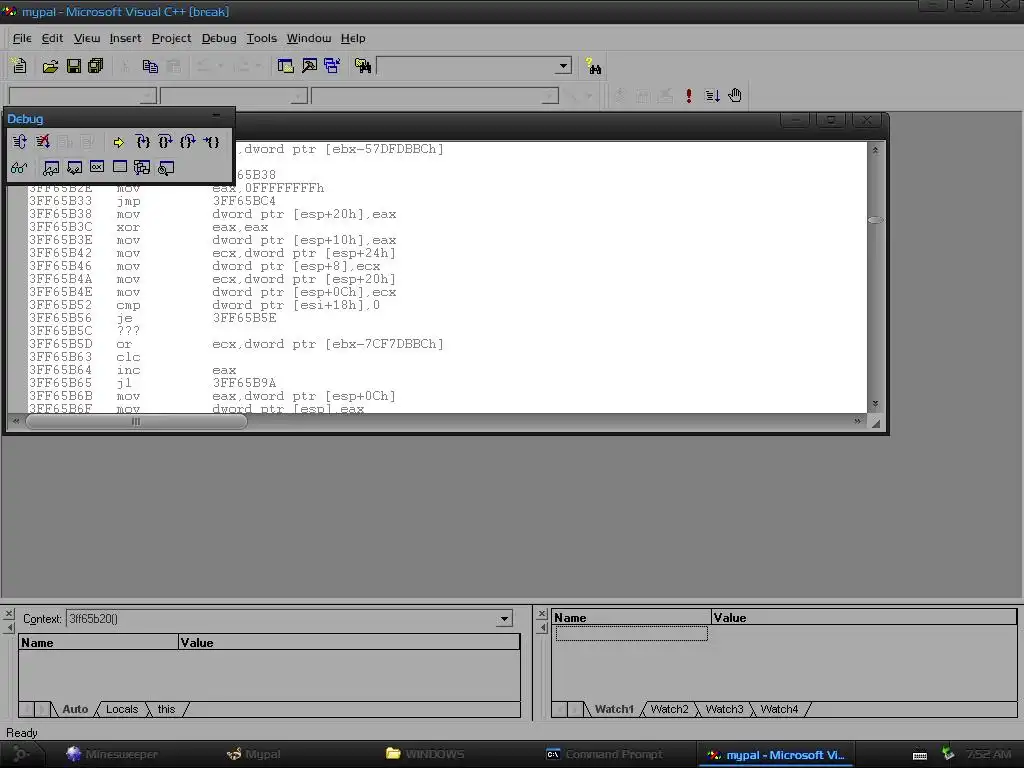Switch to the Auto tab

[75, 709]
